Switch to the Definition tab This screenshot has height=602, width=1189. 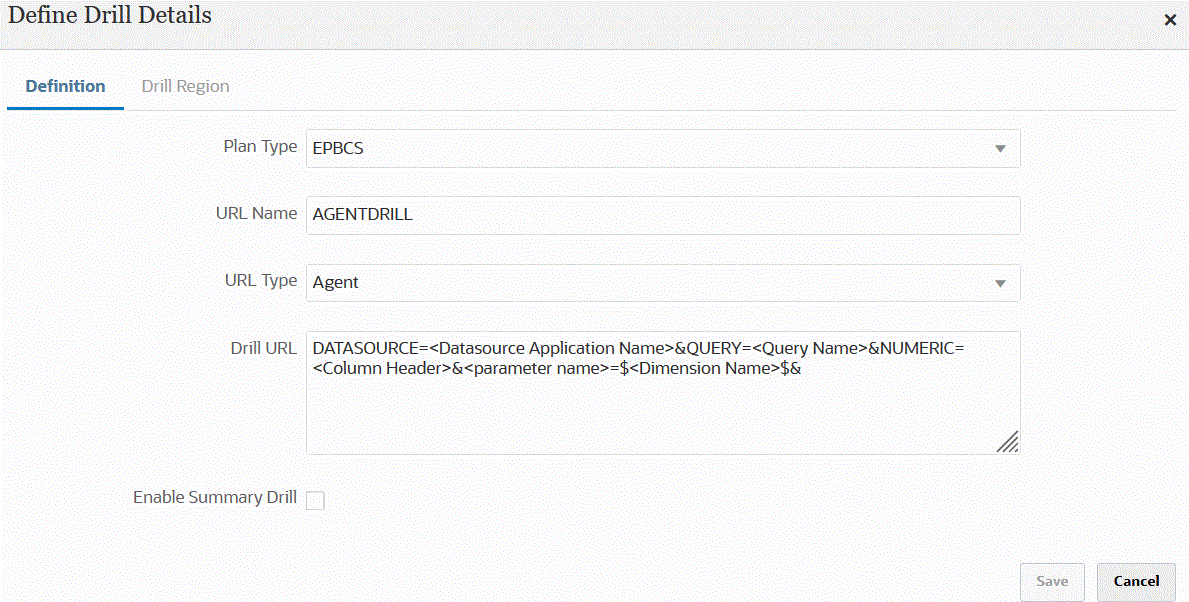tap(65, 86)
